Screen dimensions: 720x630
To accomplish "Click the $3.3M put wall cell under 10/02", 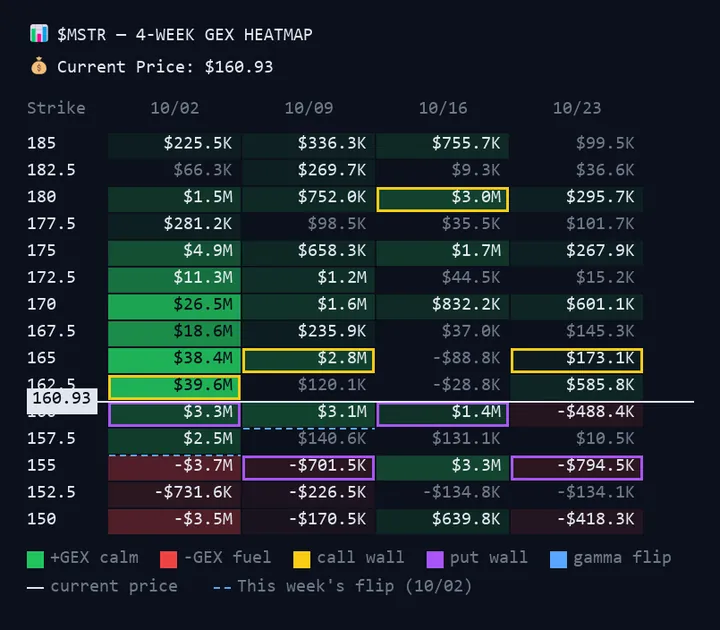I will [x=174, y=414].
